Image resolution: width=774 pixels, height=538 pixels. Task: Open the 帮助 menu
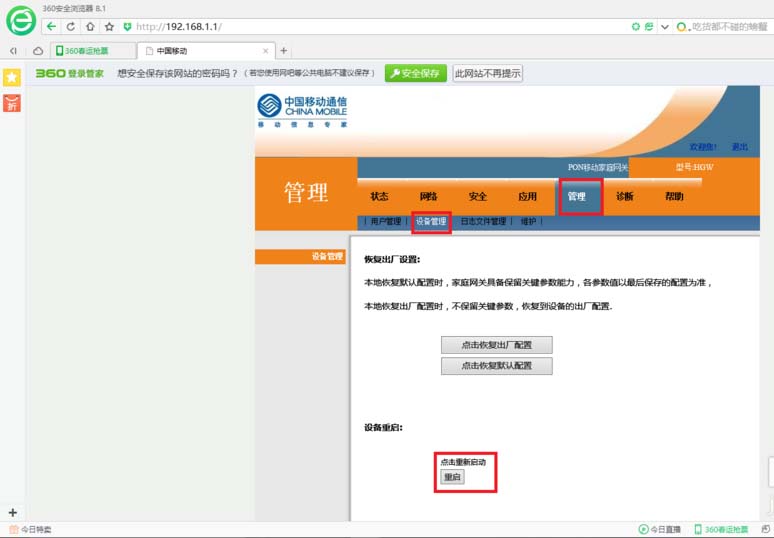pyautogui.click(x=674, y=196)
